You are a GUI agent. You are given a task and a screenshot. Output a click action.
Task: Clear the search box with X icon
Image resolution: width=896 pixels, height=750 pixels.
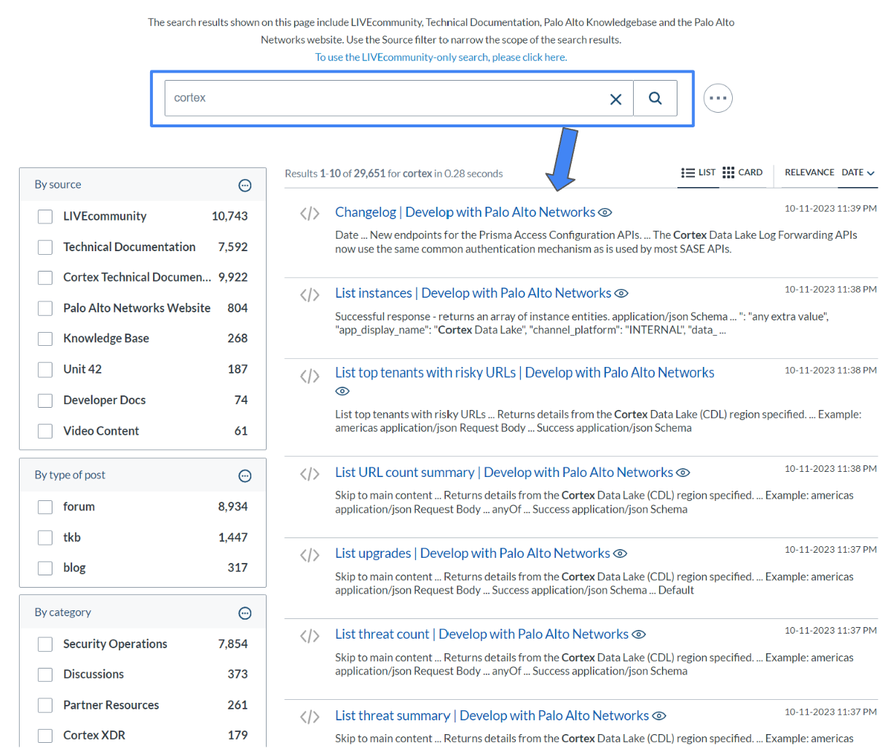click(616, 99)
